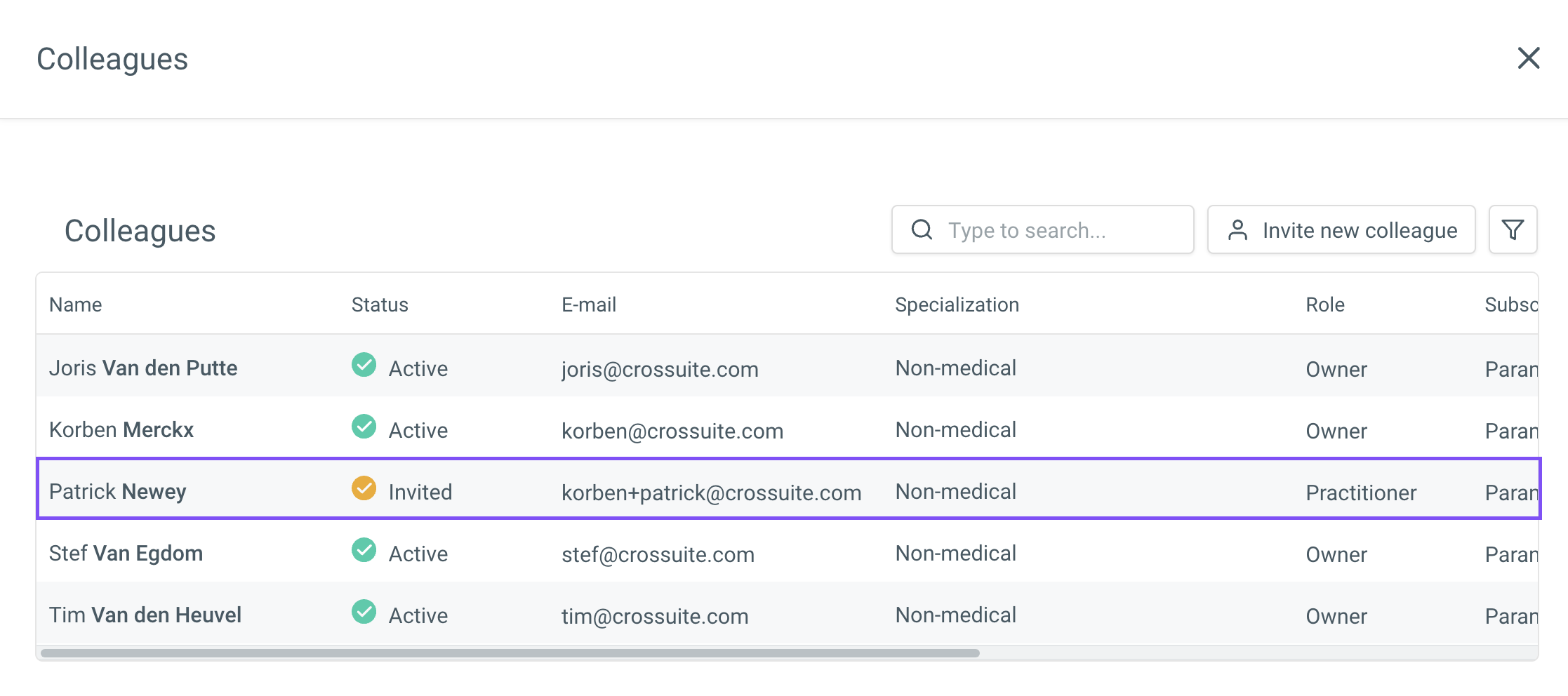Click the magnifier icon in search box
This screenshot has width=1568, height=696.
tap(922, 229)
